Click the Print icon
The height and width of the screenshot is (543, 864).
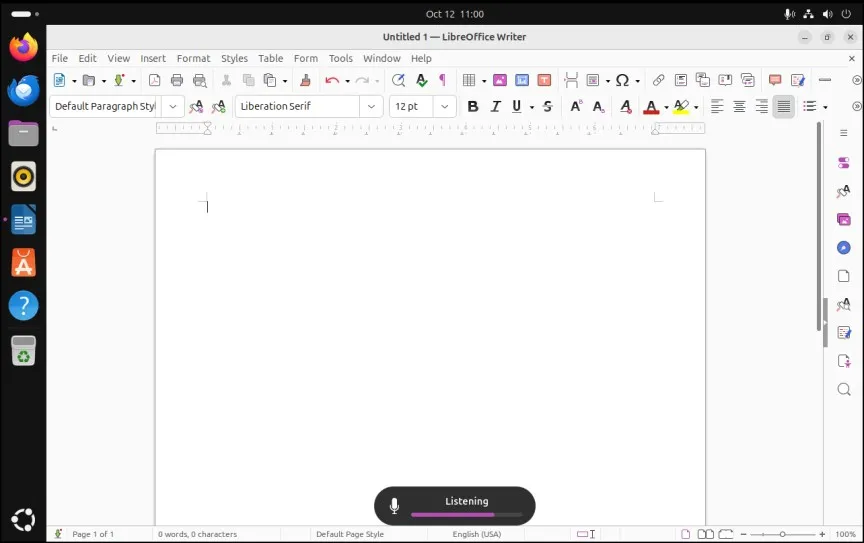coord(177,80)
